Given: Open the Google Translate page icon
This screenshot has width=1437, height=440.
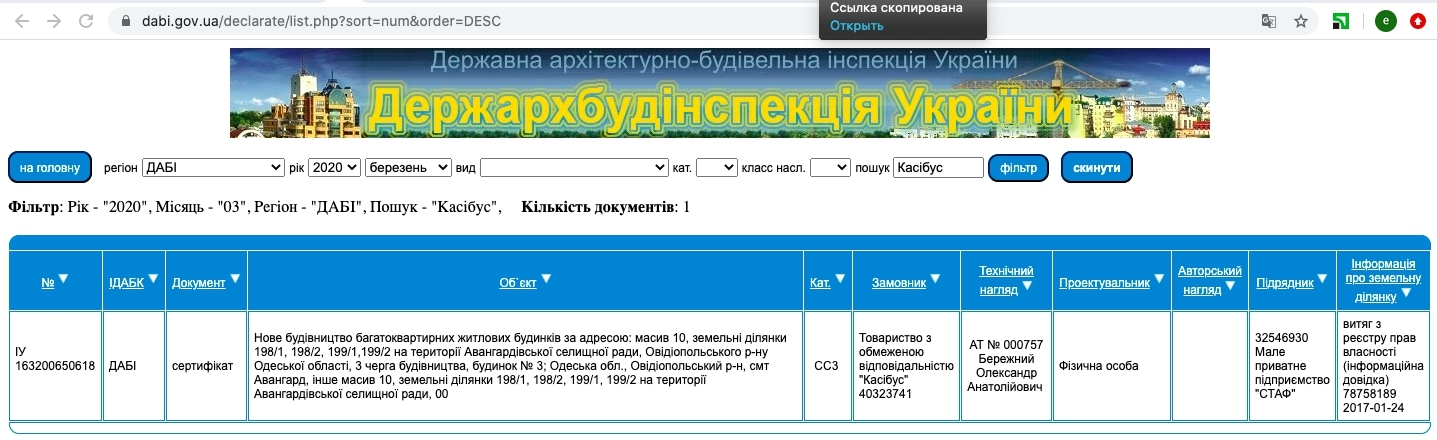Looking at the screenshot, I should tap(1268, 20).
